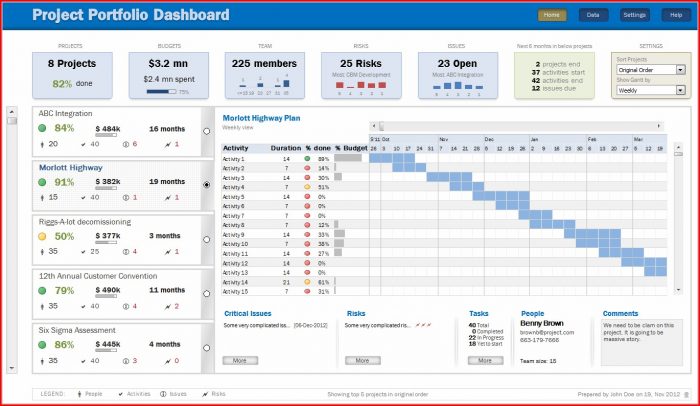Select the Morlott Highway project radio button

tap(206, 184)
